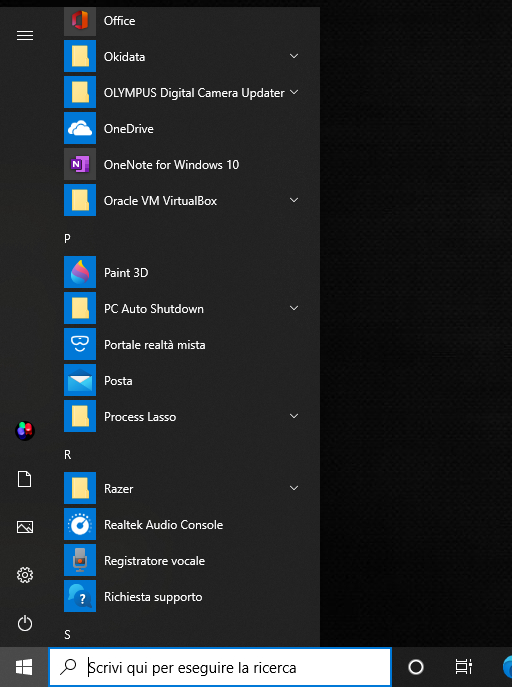Click the Cortana circle icon on taskbar
Image resolution: width=512 pixels, height=687 pixels.
[416, 667]
